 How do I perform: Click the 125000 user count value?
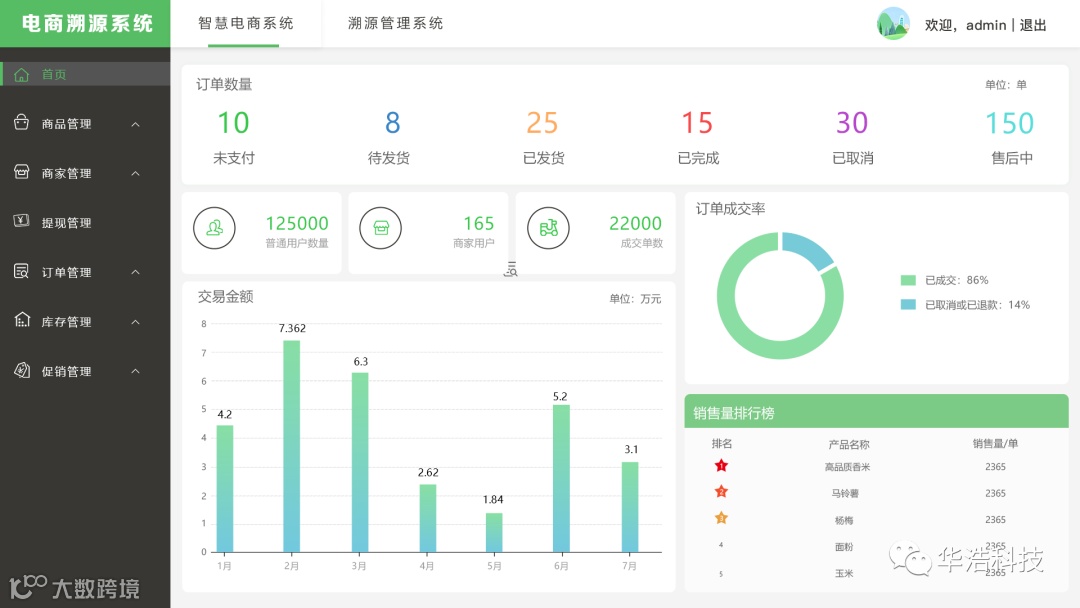pos(297,223)
